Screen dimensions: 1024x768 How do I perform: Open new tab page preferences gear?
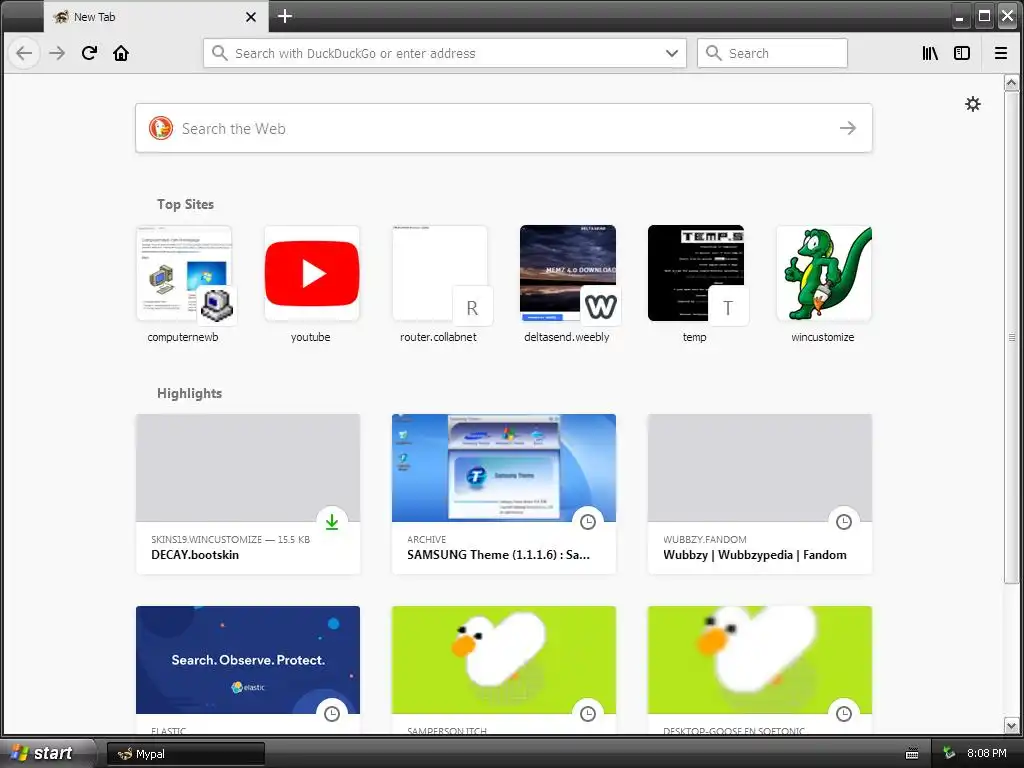tap(973, 104)
